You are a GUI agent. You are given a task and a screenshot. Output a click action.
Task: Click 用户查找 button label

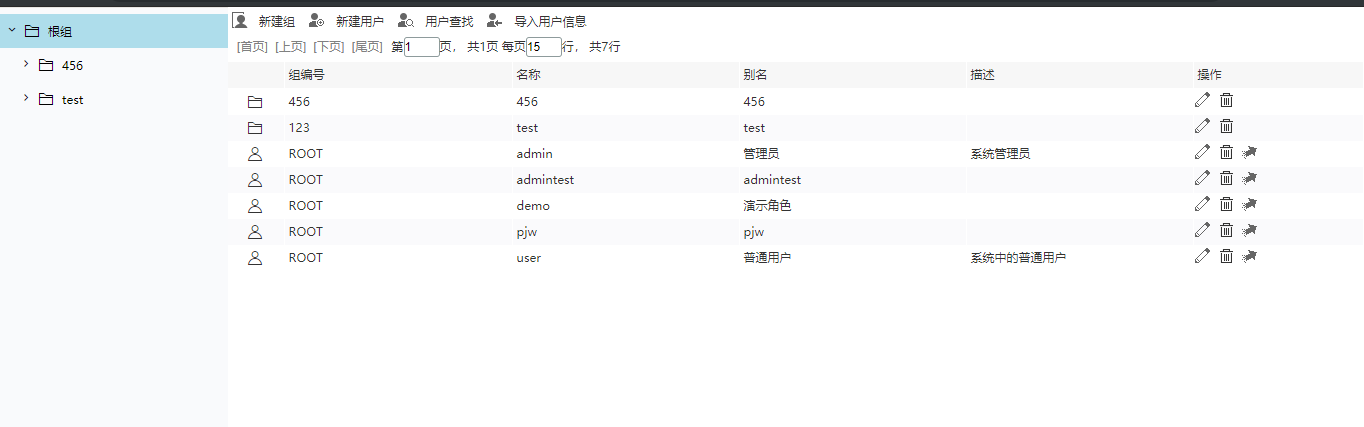coord(449,21)
